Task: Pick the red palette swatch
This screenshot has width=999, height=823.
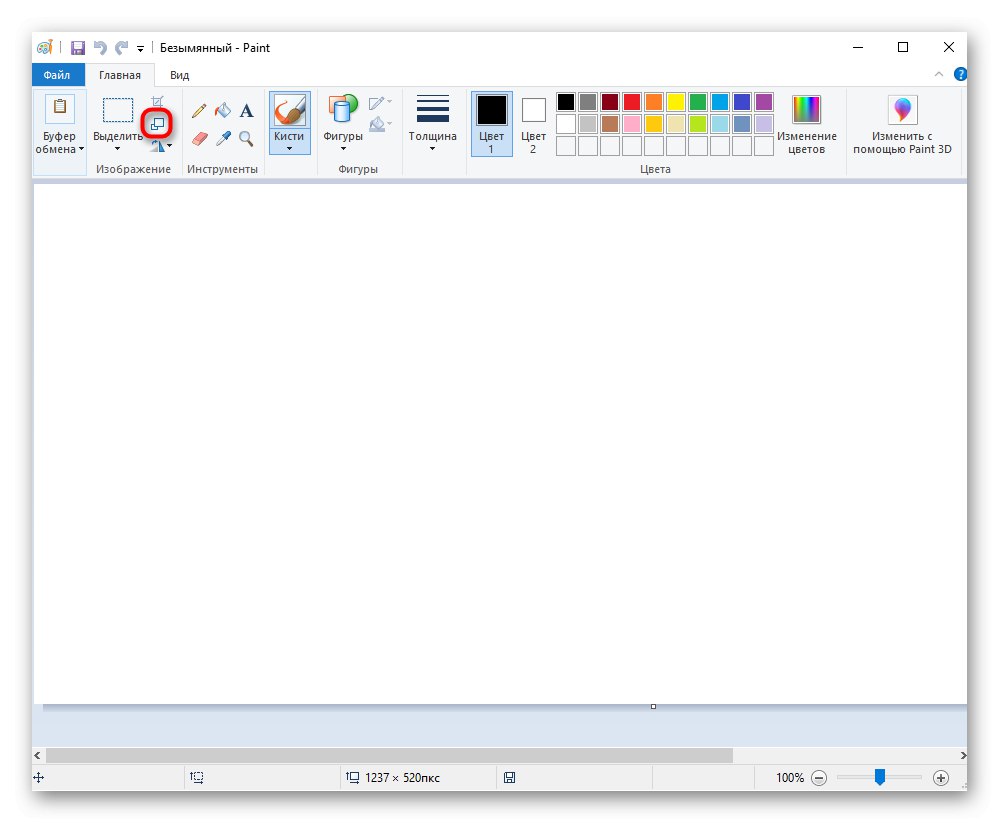Action: [632, 102]
